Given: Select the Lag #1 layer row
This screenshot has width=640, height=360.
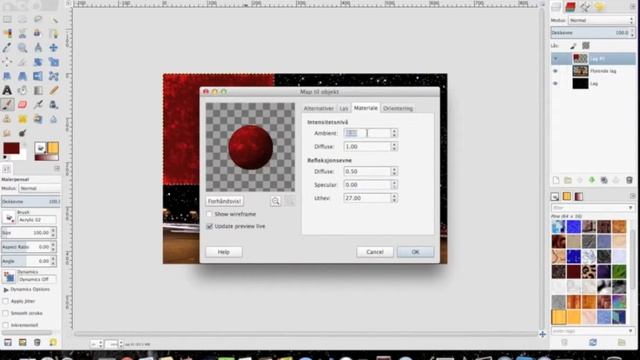Looking at the screenshot, I should click(x=593, y=59).
